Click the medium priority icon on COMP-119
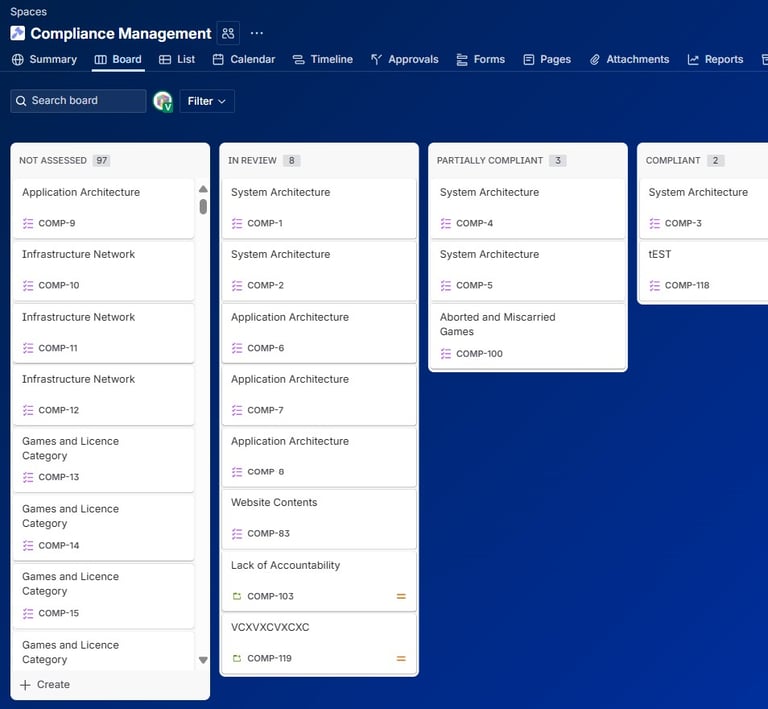Image resolution: width=768 pixels, height=709 pixels. click(x=401, y=659)
